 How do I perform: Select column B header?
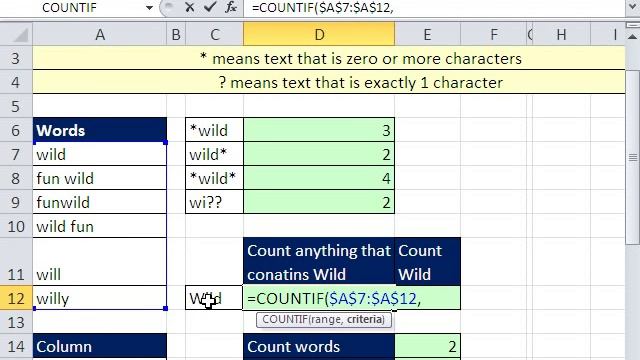(x=176, y=34)
